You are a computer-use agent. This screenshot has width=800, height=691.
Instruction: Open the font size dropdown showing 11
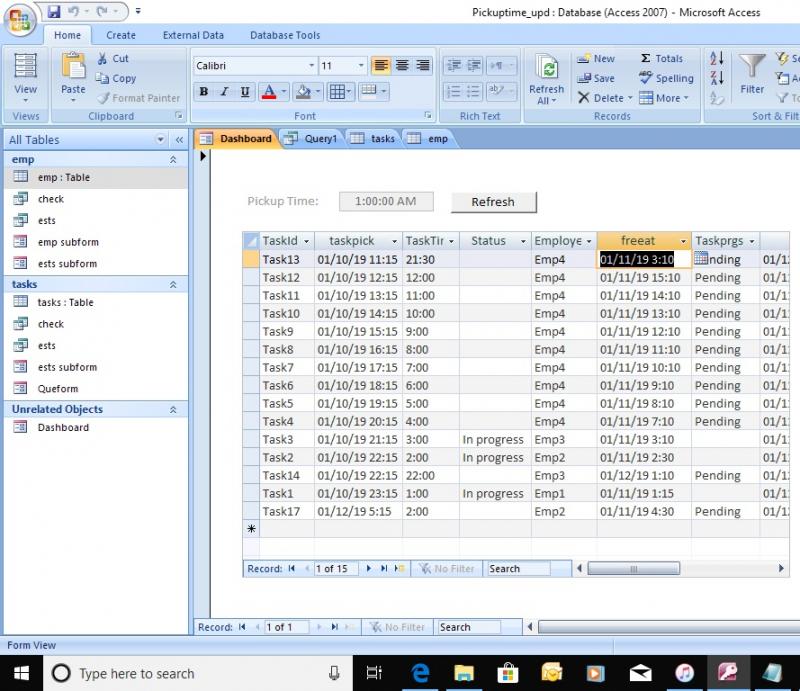tap(361, 65)
